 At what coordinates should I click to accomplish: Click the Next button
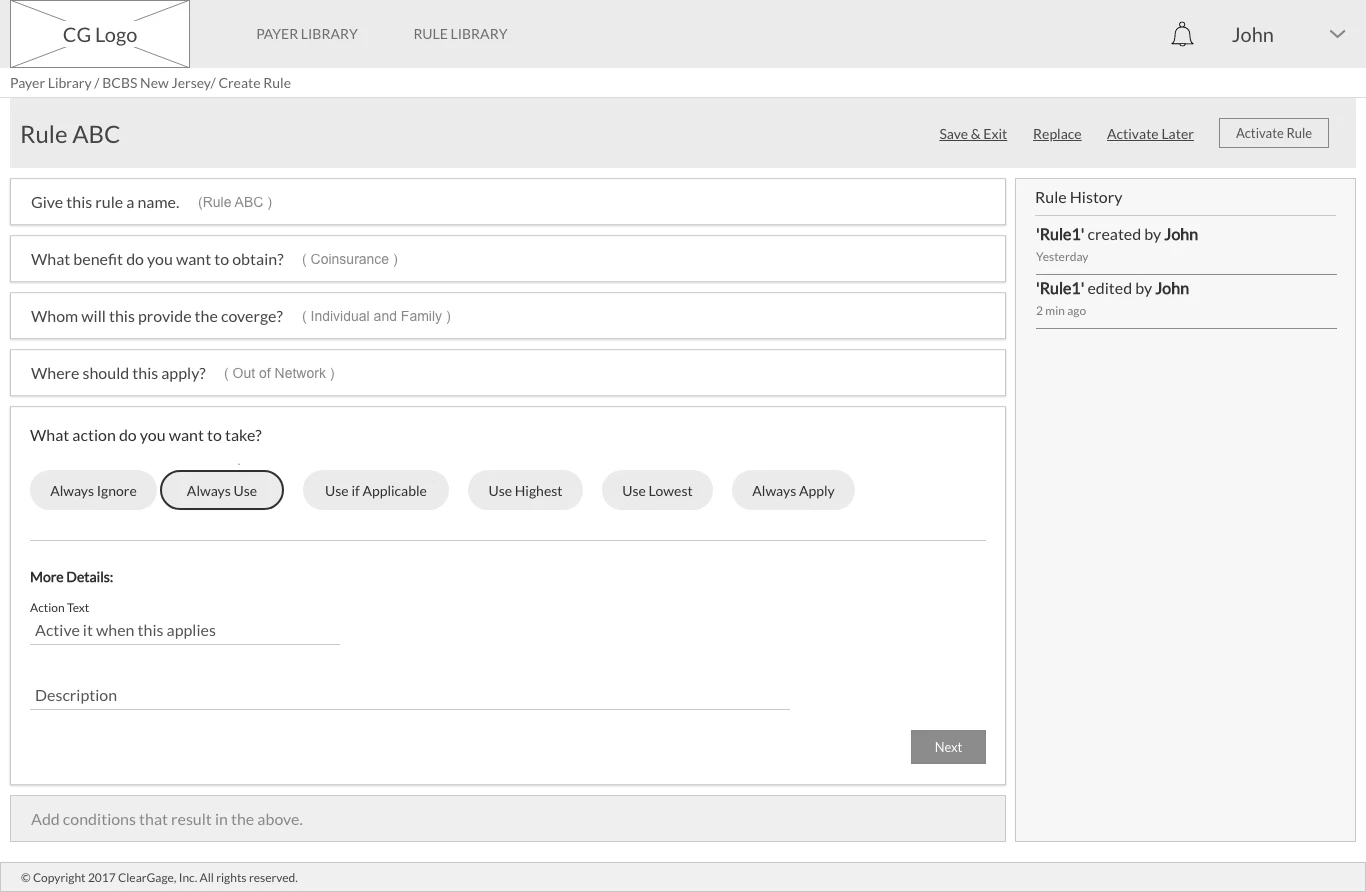click(x=948, y=747)
